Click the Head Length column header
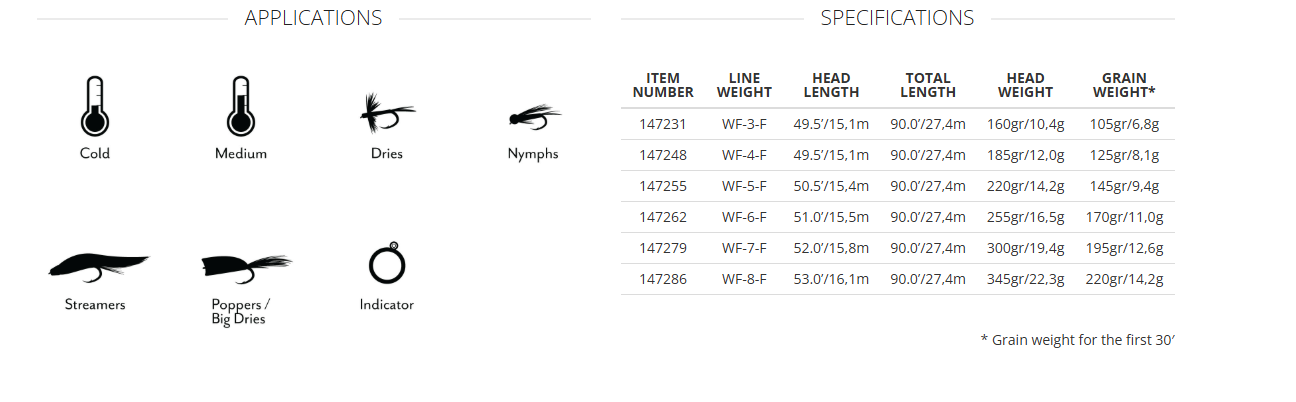Image resolution: width=1296 pixels, height=402 pixels. click(x=831, y=85)
